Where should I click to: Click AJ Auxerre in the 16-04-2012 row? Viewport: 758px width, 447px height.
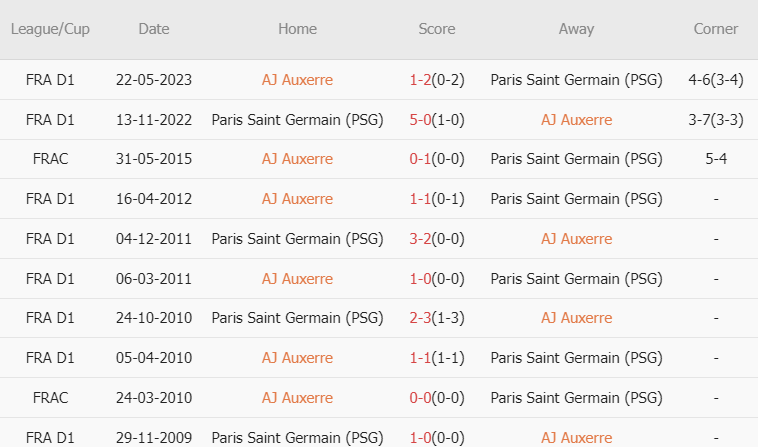(x=297, y=199)
